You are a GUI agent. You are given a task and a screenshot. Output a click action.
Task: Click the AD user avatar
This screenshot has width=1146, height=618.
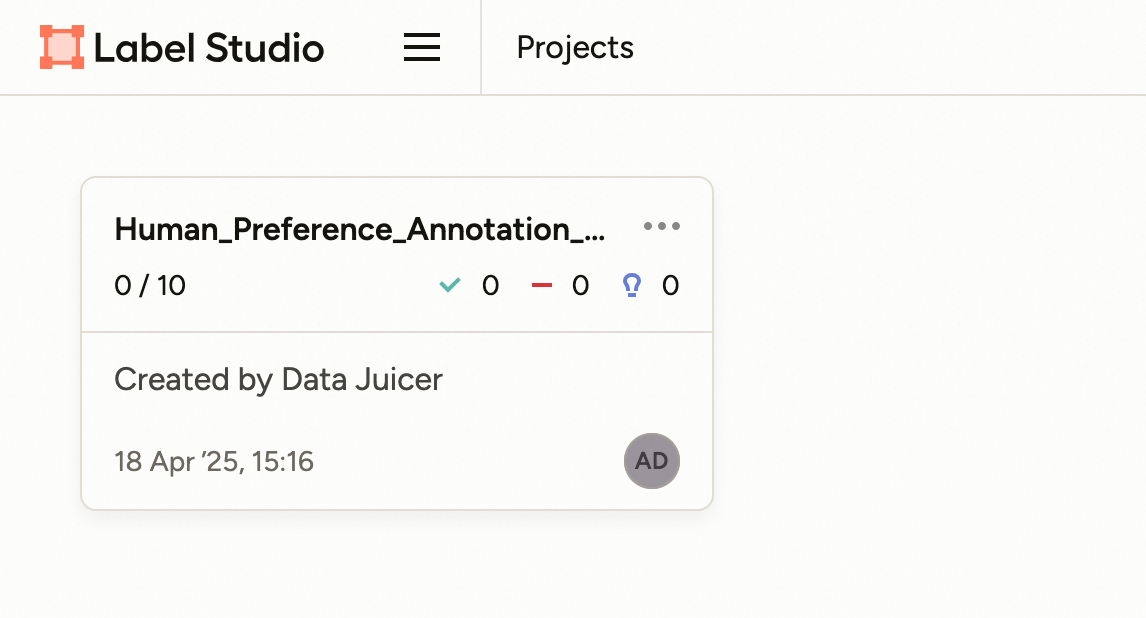[x=652, y=461]
